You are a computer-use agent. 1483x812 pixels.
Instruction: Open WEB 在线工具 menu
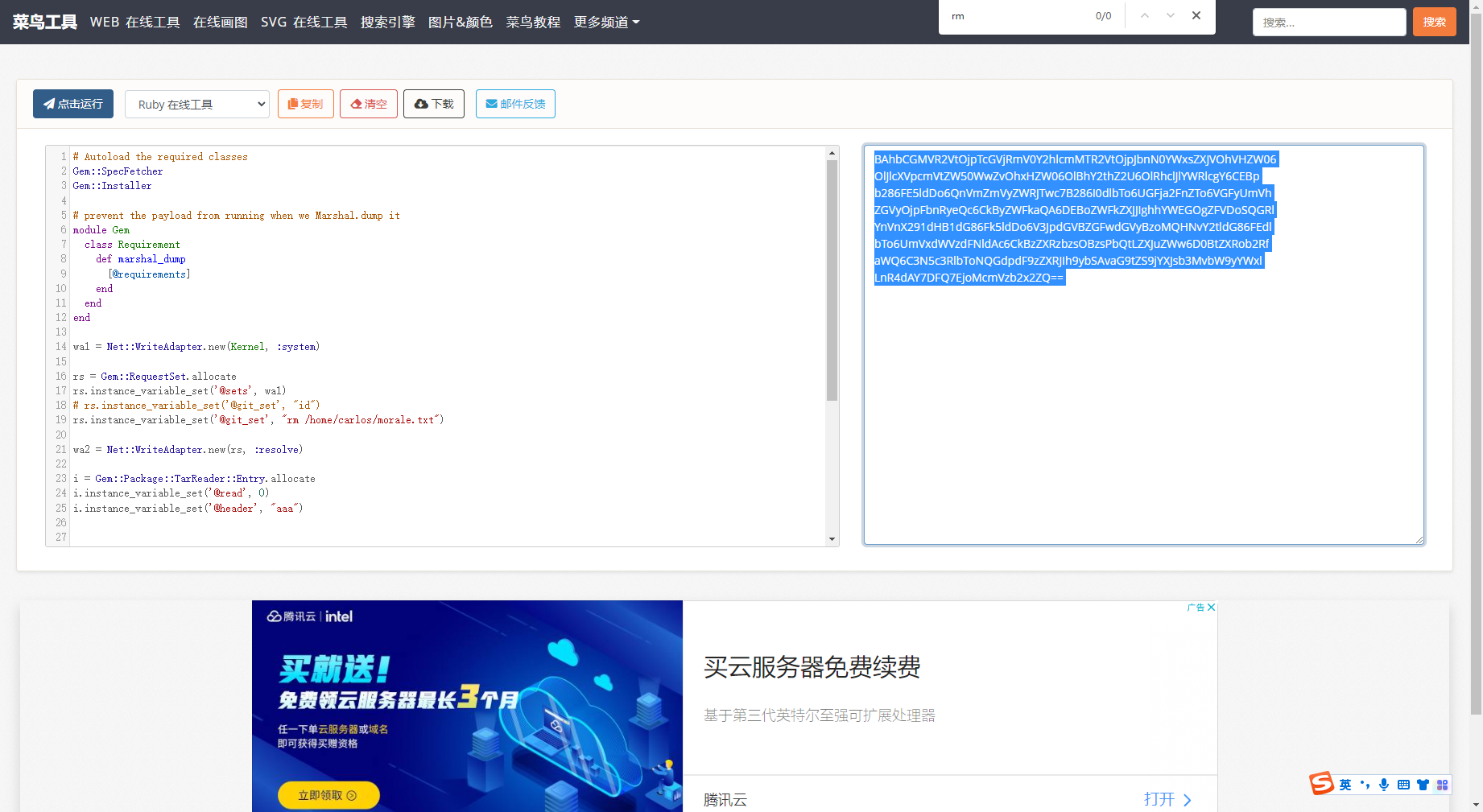coord(135,22)
